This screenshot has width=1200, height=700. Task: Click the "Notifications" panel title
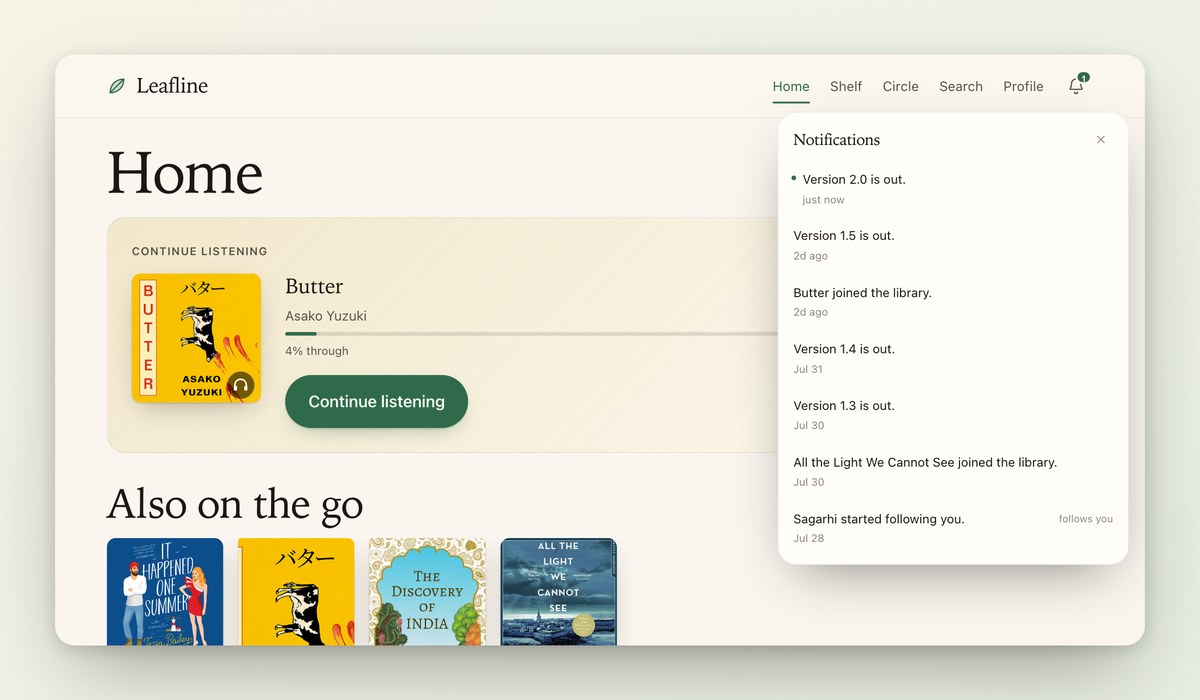click(x=837, y=140)
